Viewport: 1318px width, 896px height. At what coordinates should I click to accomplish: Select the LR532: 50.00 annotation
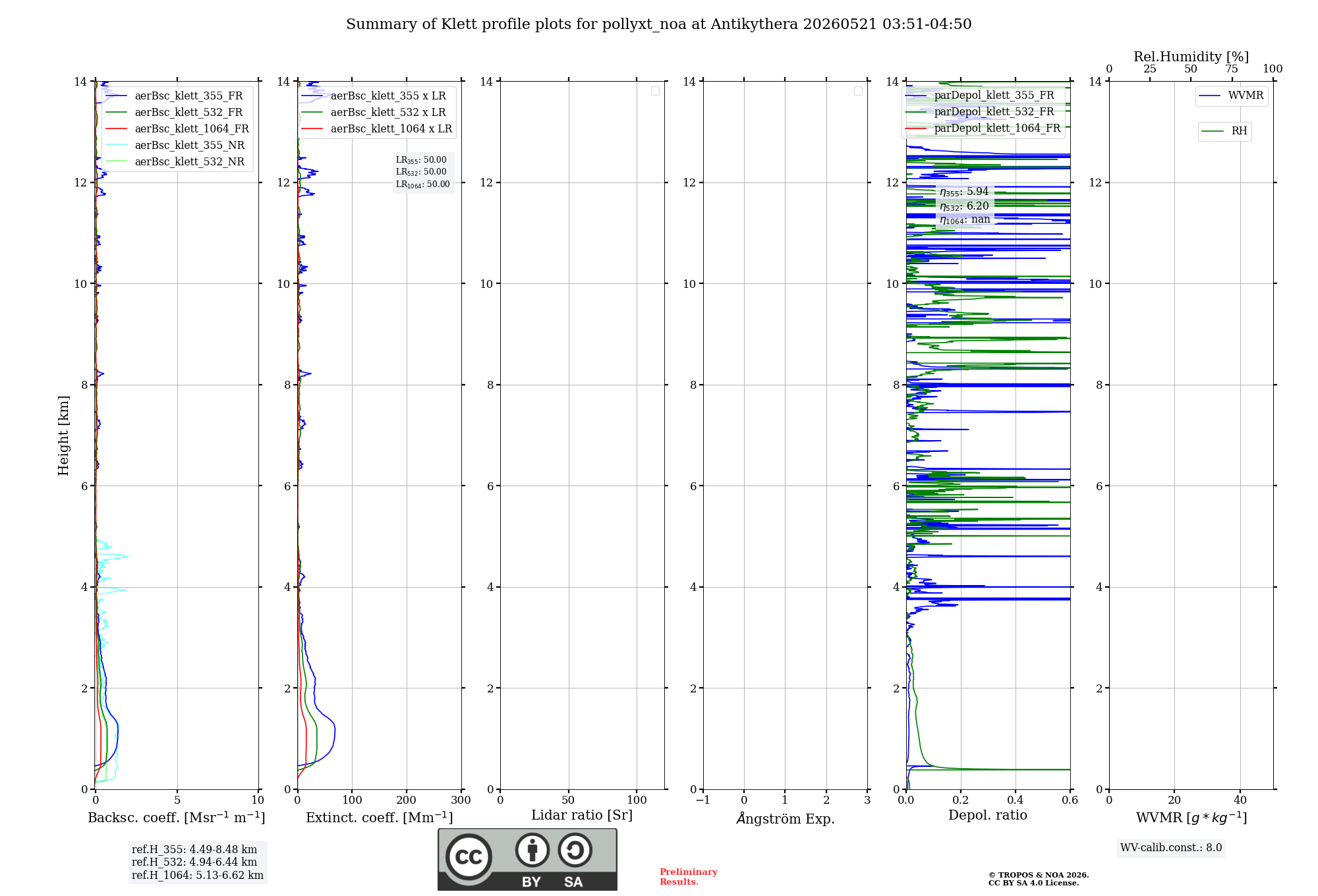coord(421,172)
